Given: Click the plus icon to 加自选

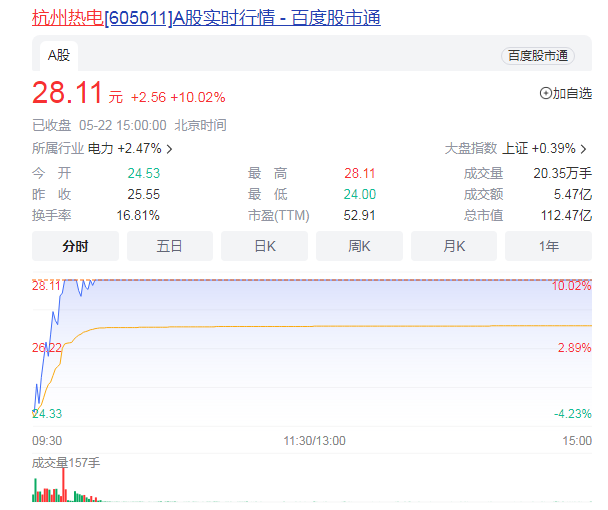Looking at the screenshot, I should tap(546, 93).
